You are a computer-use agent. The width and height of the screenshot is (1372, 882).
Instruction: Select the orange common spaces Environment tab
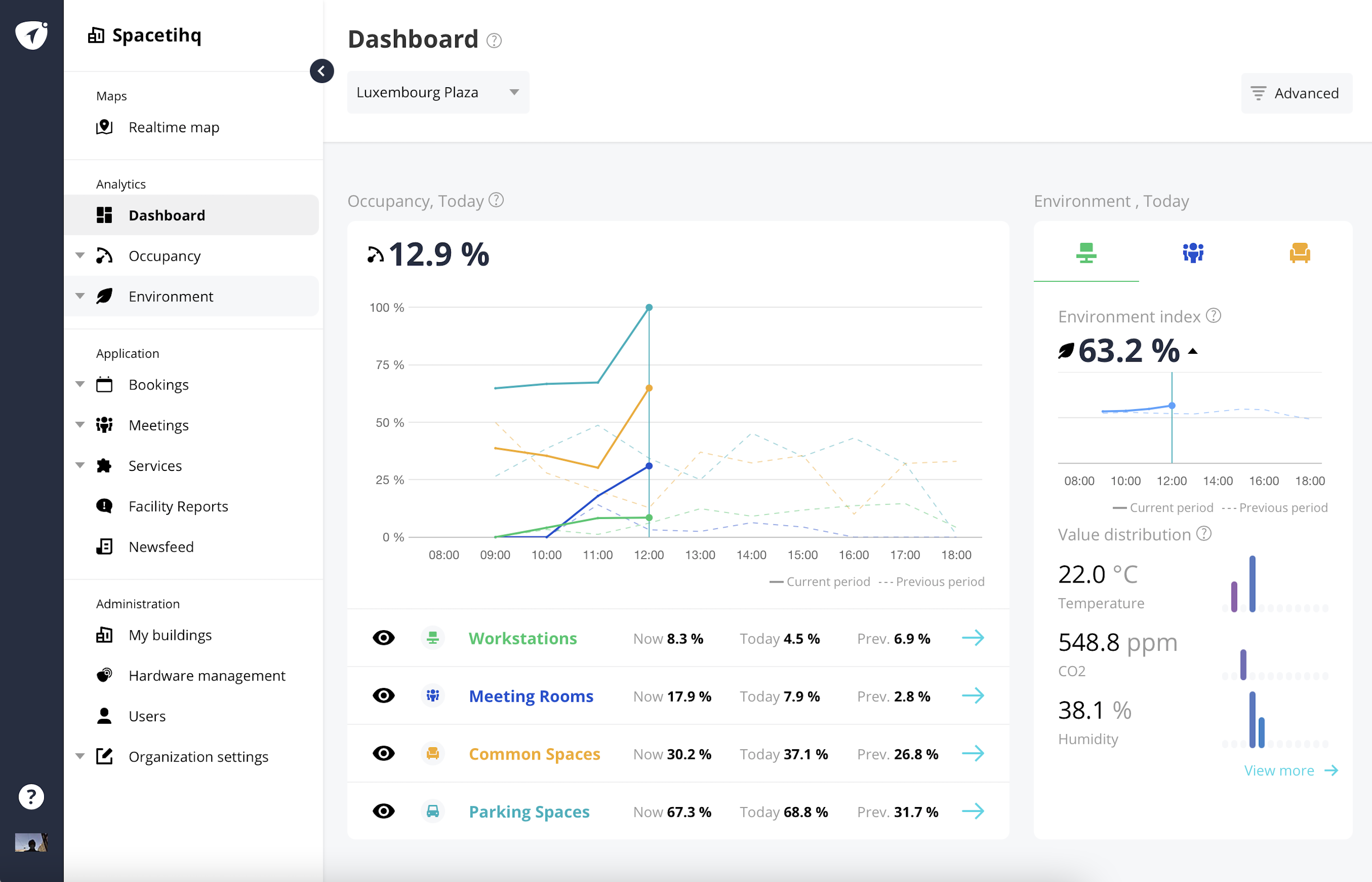pos(1300,252)
